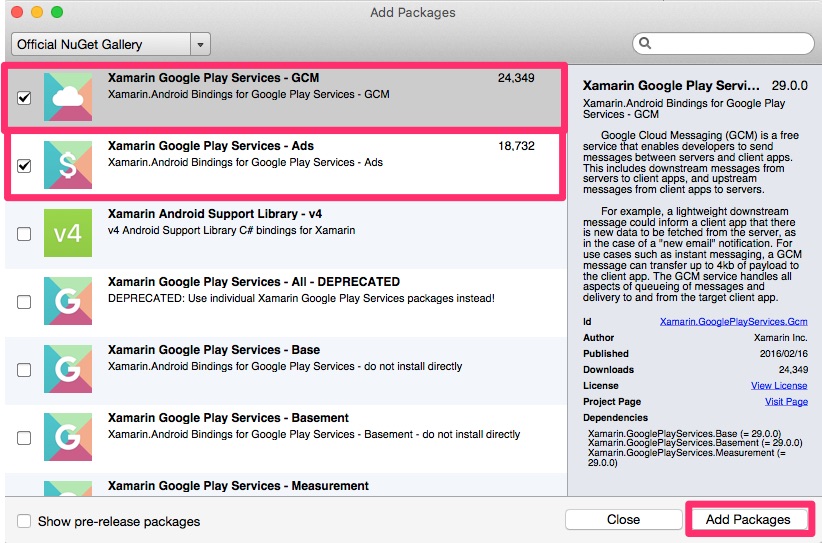
Task: Click the Add Packages button
Action: click(748, 519)
